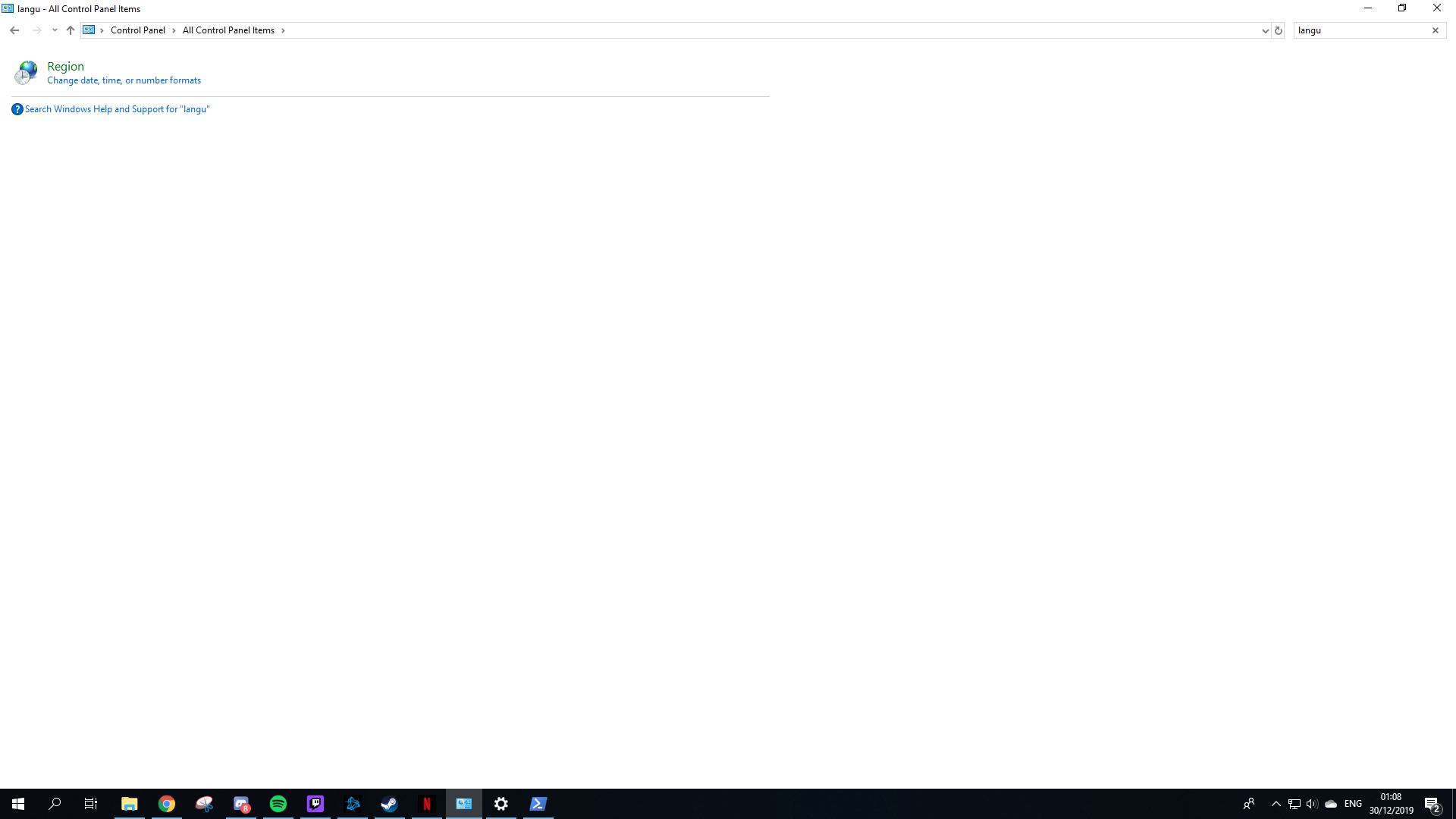Open the Region link
Image resolution: width=1456 pixels, height=819 pixels.
click(x=65, y=67)
